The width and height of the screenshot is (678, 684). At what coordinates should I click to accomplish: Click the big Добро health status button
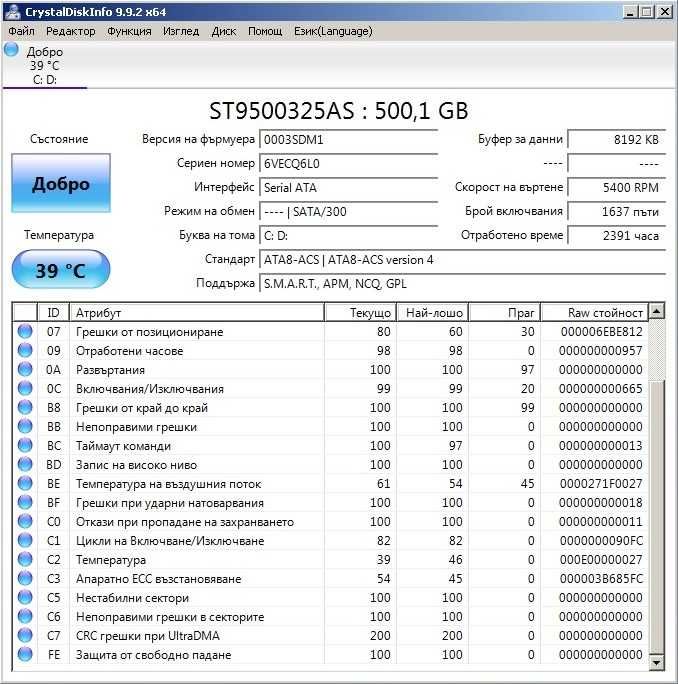[x=61, y=183]
